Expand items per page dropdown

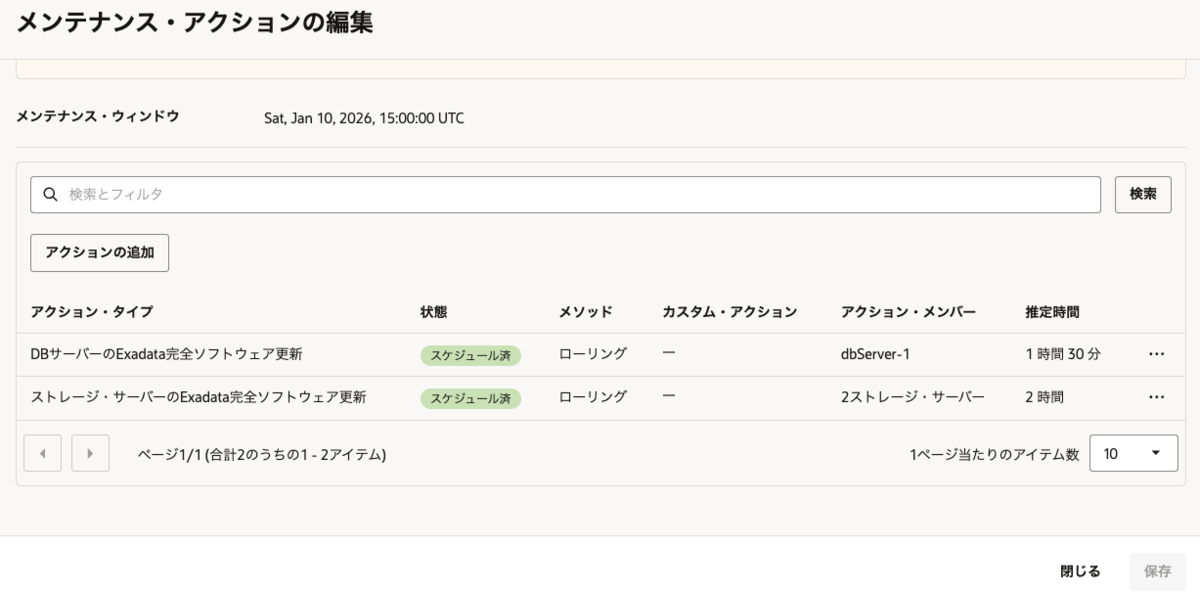pyautogui.click(x=1133, y=453)
